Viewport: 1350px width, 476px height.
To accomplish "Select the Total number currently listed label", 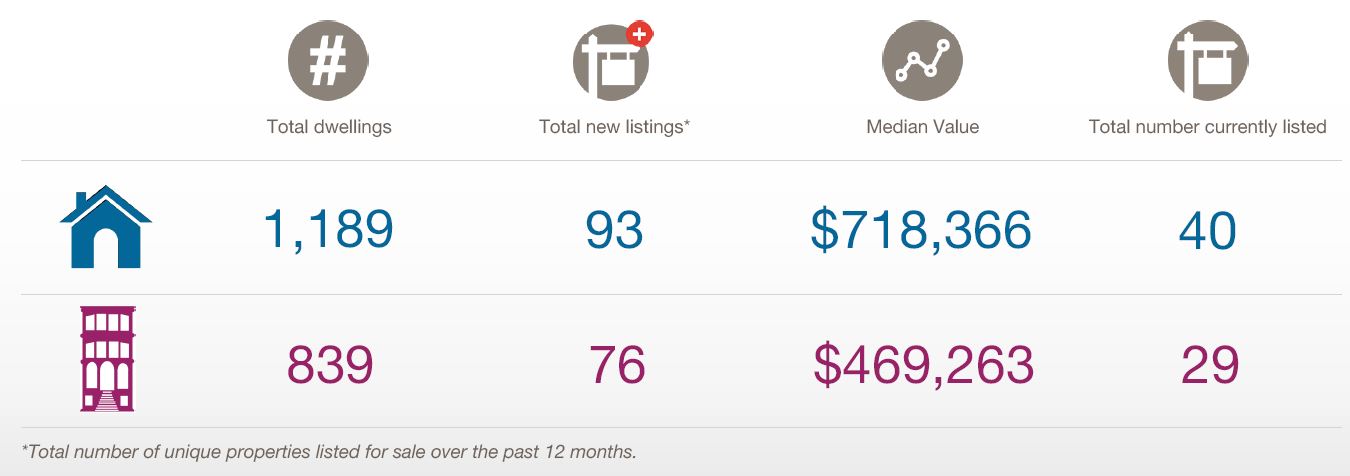I will coord(1207,127).
